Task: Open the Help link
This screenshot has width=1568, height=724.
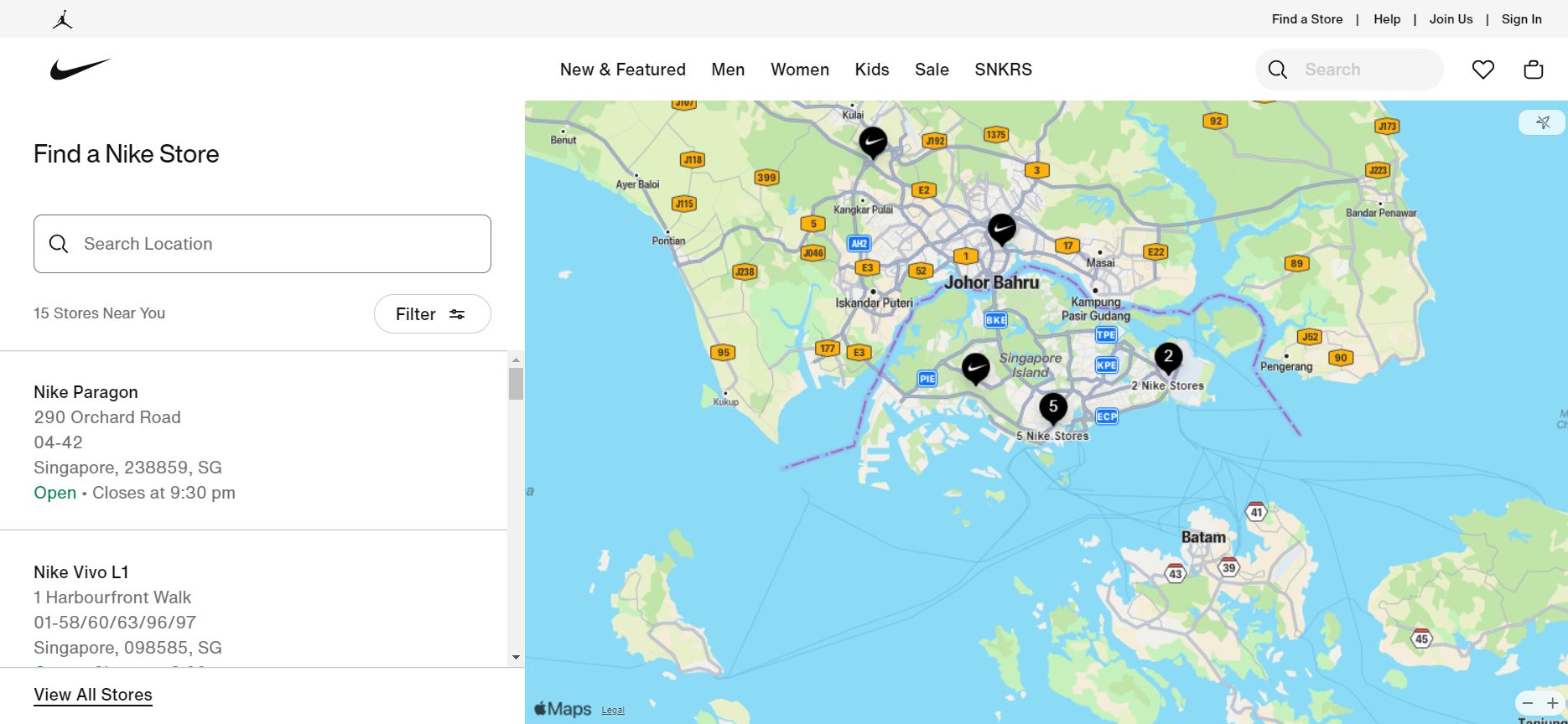Action: point(1387,19)
